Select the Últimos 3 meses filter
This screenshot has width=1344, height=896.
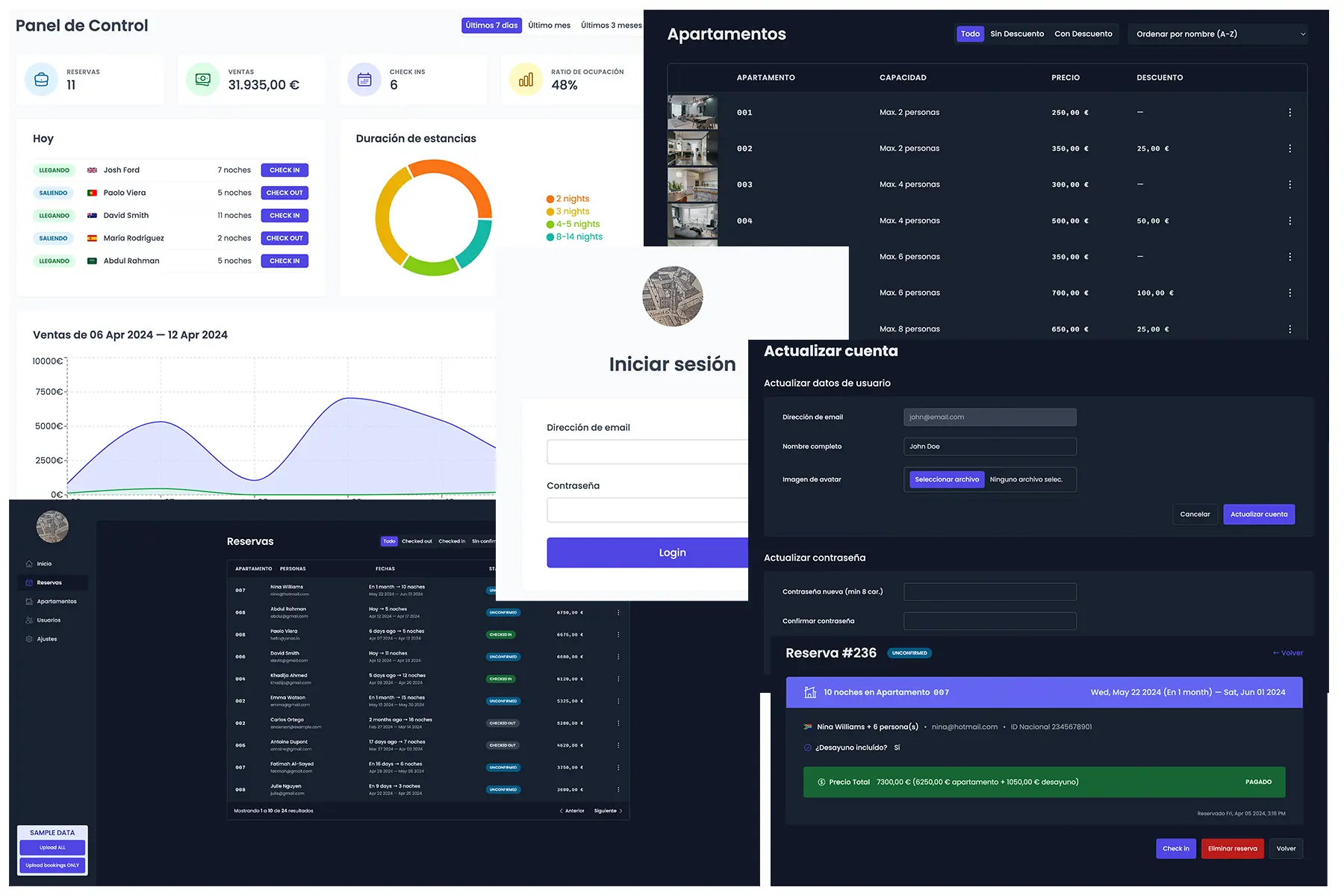[x=611, y=25]
